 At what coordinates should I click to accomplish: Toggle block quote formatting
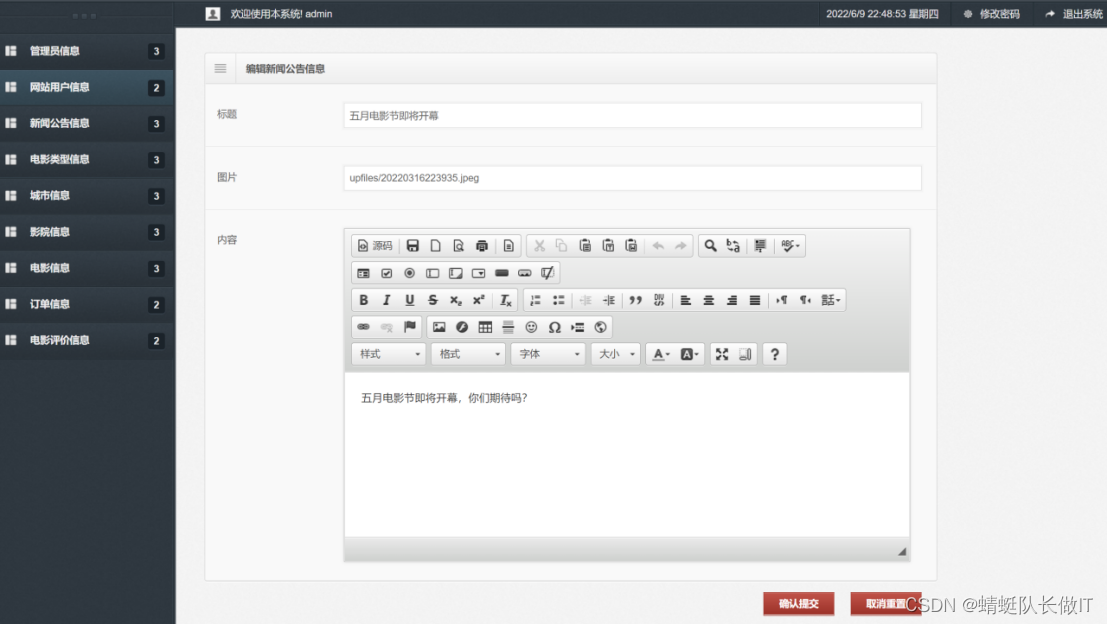(635, 300)
